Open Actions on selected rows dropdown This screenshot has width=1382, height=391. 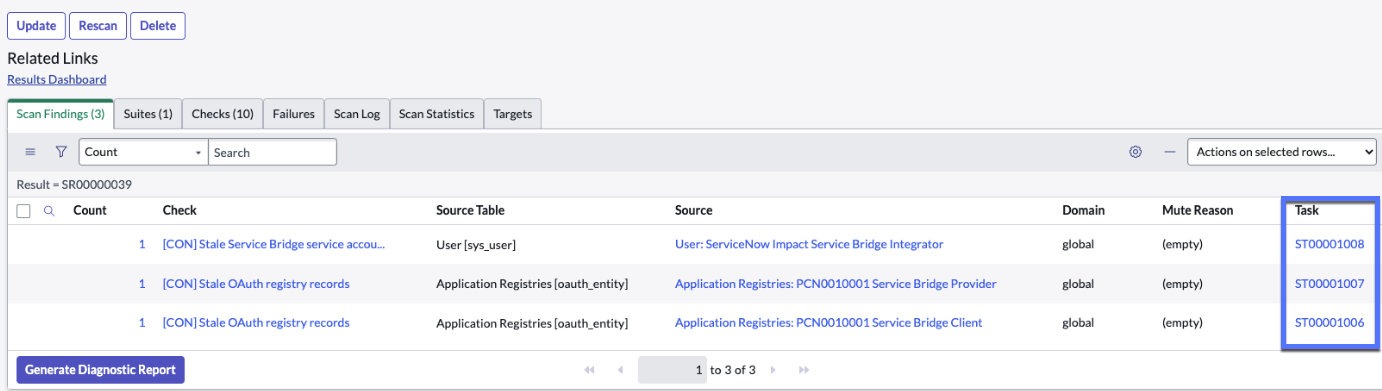click(x=1281, y=152)
